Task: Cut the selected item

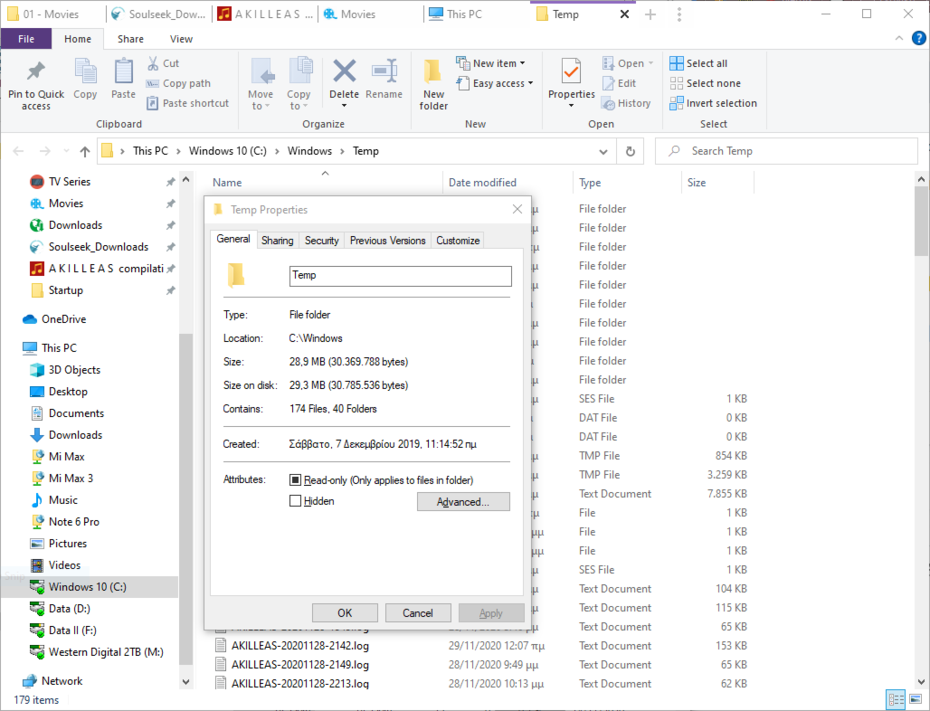Action: click(x=163, y=63)
